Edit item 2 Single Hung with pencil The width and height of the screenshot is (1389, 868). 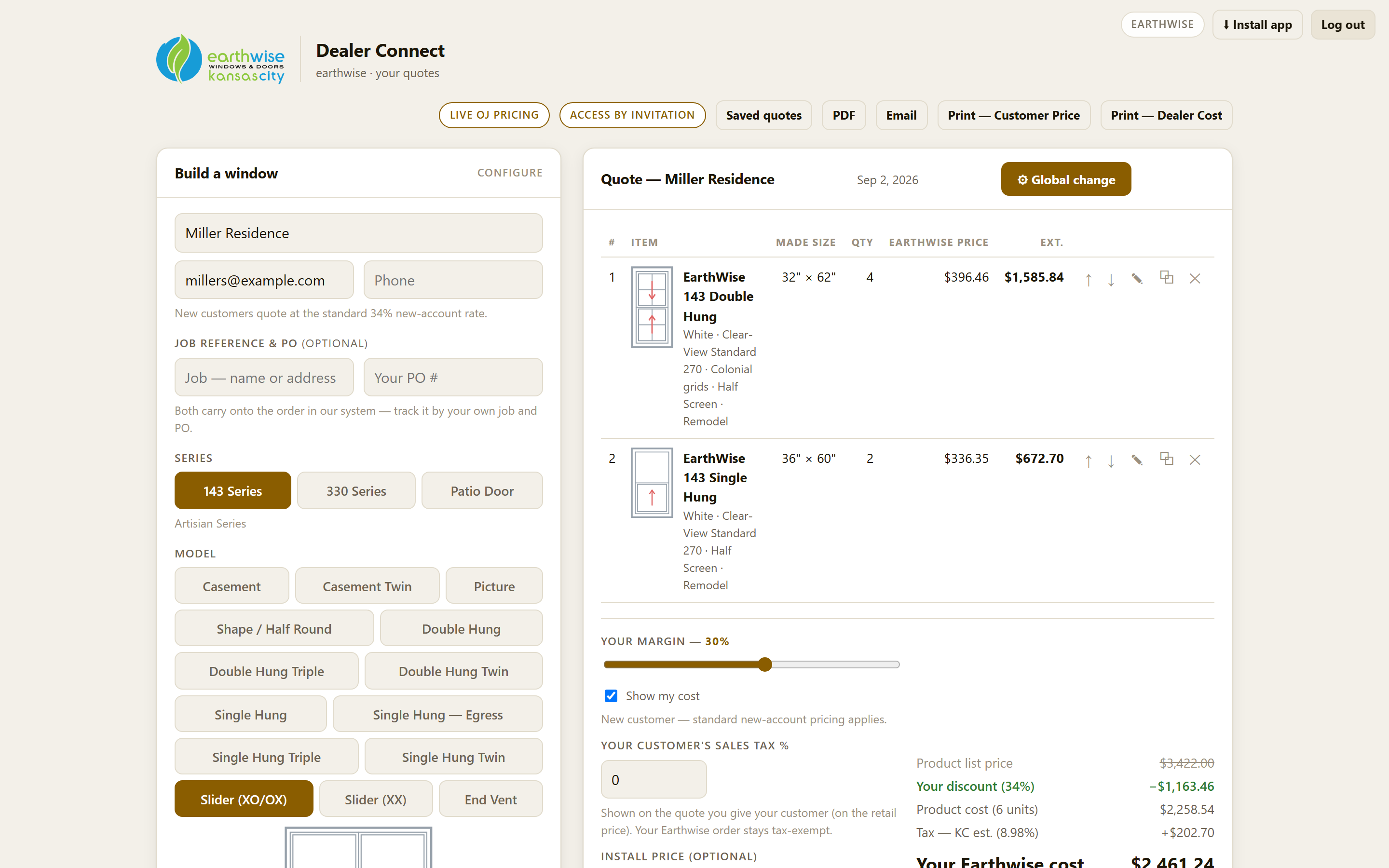(x=1137, y=461)
